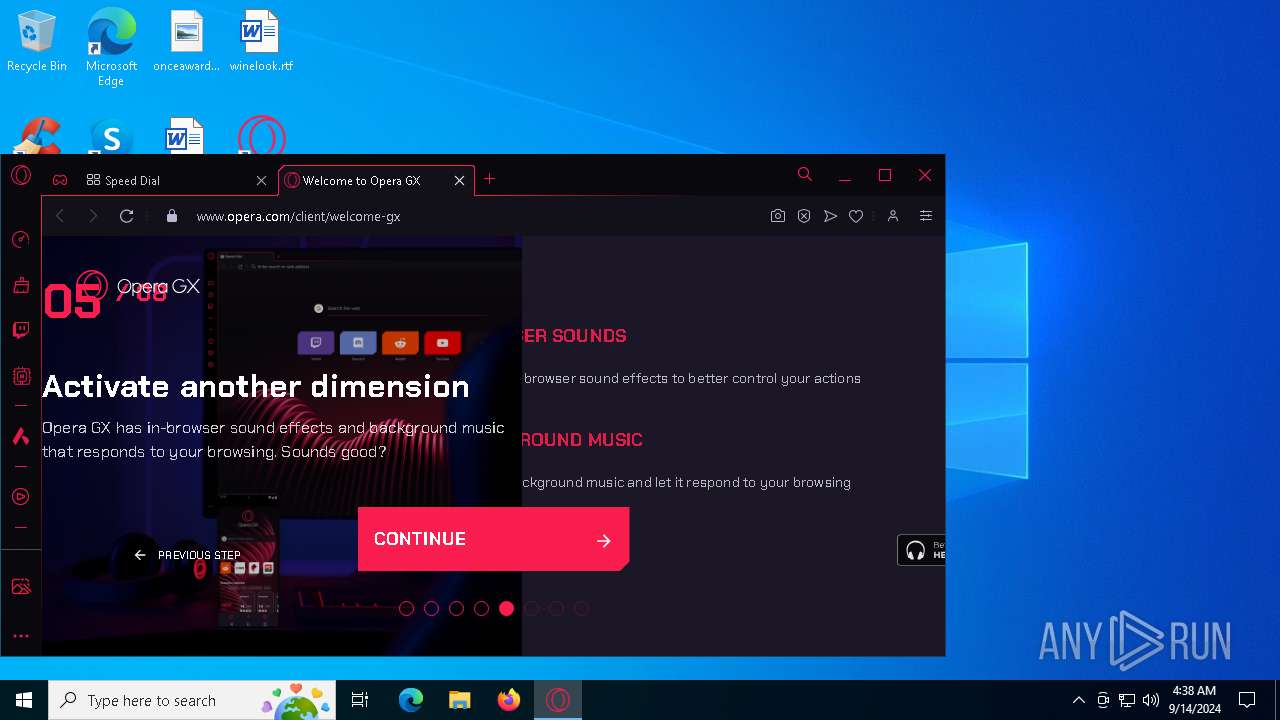Select the onceaward image file on desktop
Screen dimensions: 1280x720
click(186, 42)
